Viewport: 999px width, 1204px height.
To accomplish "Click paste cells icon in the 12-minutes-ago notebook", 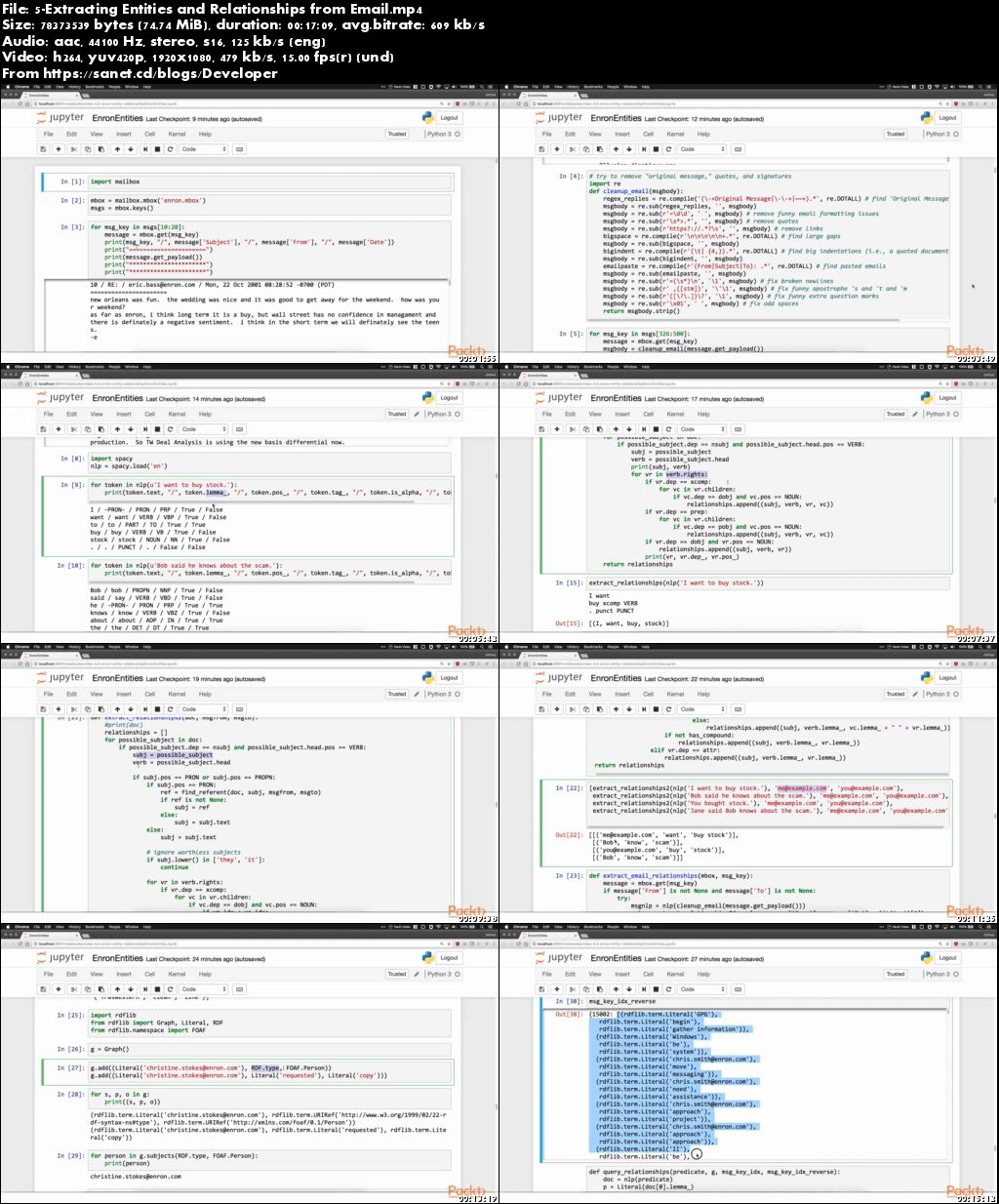I will pos(599,149).
